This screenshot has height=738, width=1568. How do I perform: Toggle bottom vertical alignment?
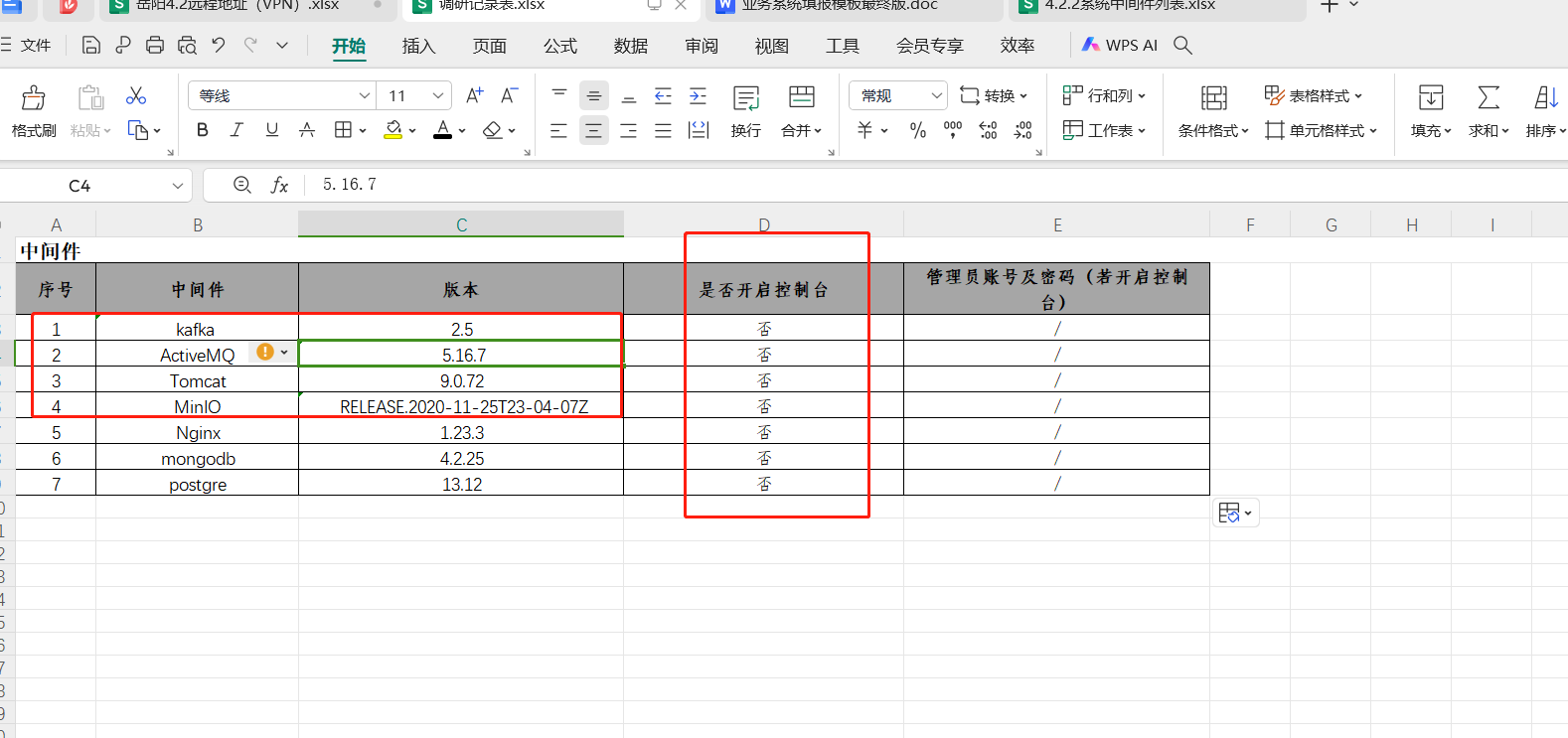[628, 95]
